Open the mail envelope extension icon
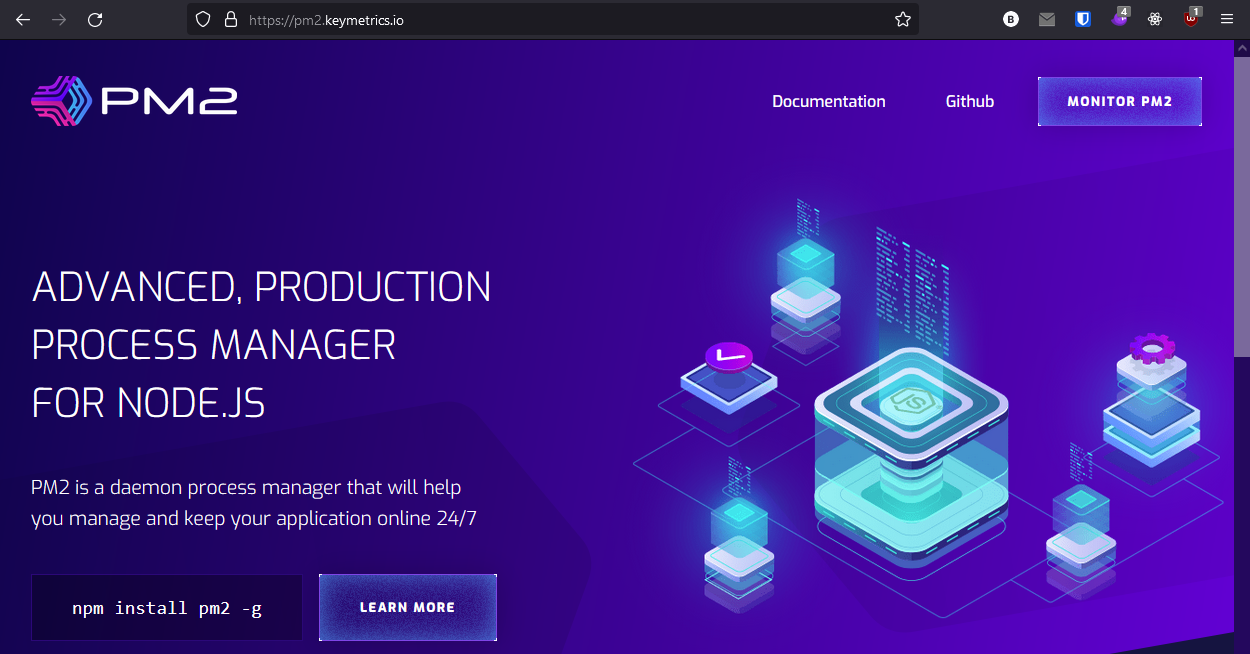Image resolution: width=1250 pixels, height=654 pixels. point(1047,19)
